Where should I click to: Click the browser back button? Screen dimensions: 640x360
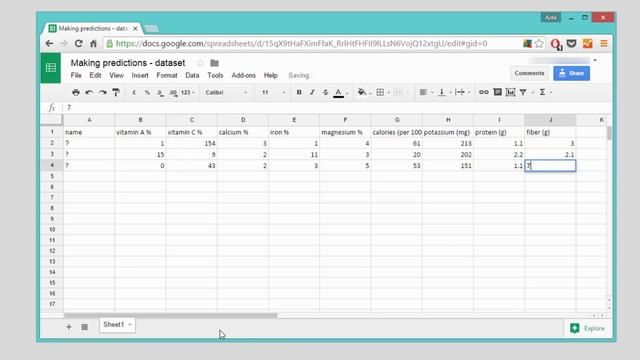[x=49, y=44]
